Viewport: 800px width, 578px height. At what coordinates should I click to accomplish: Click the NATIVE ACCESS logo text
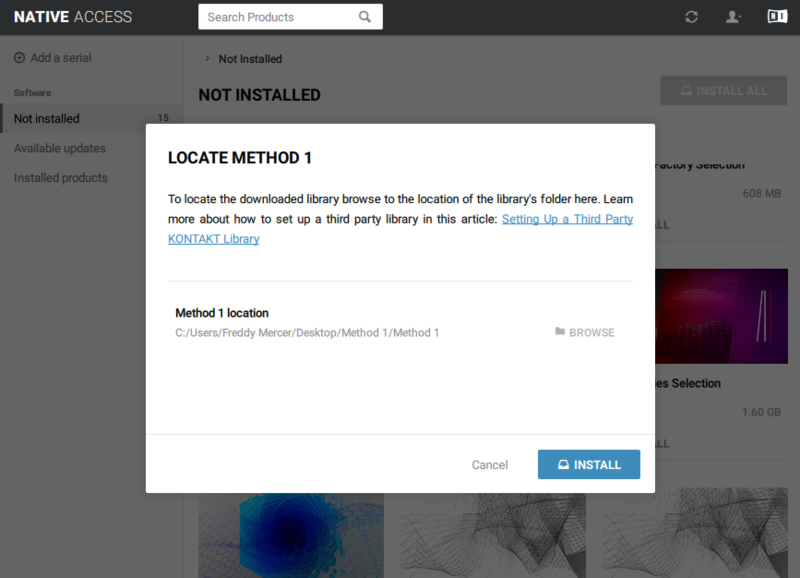tap(73, 17)
